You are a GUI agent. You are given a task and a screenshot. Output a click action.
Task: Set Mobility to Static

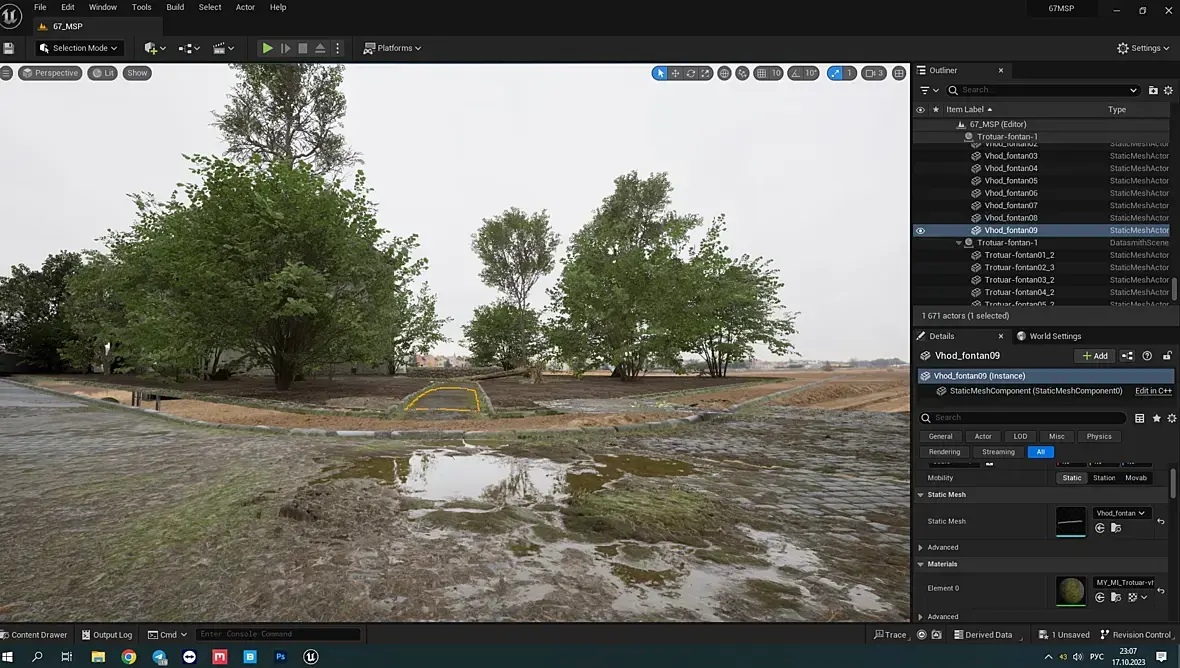point(1072,478)
